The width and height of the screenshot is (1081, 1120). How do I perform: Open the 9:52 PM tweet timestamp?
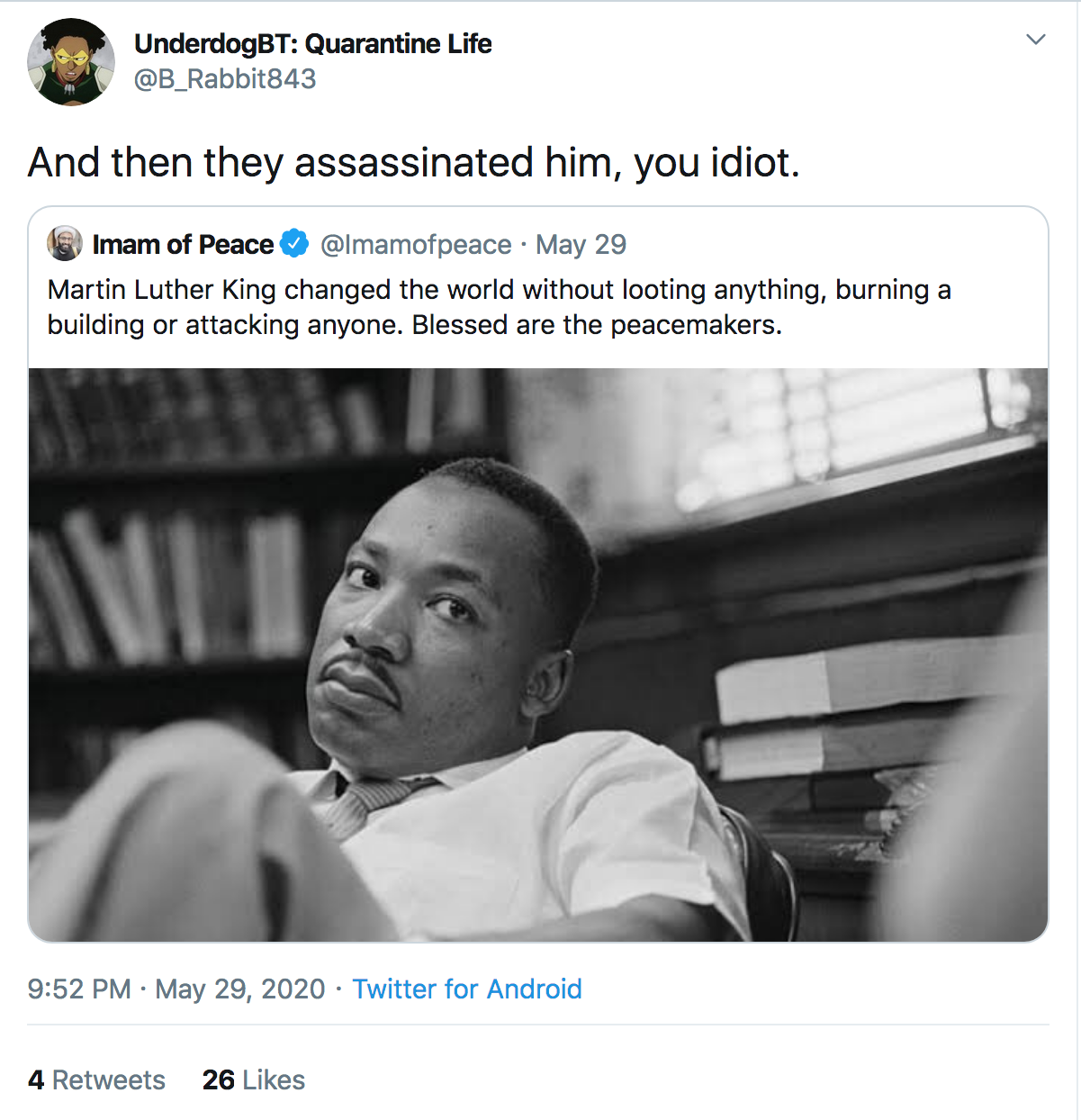(x=79, y=989)
